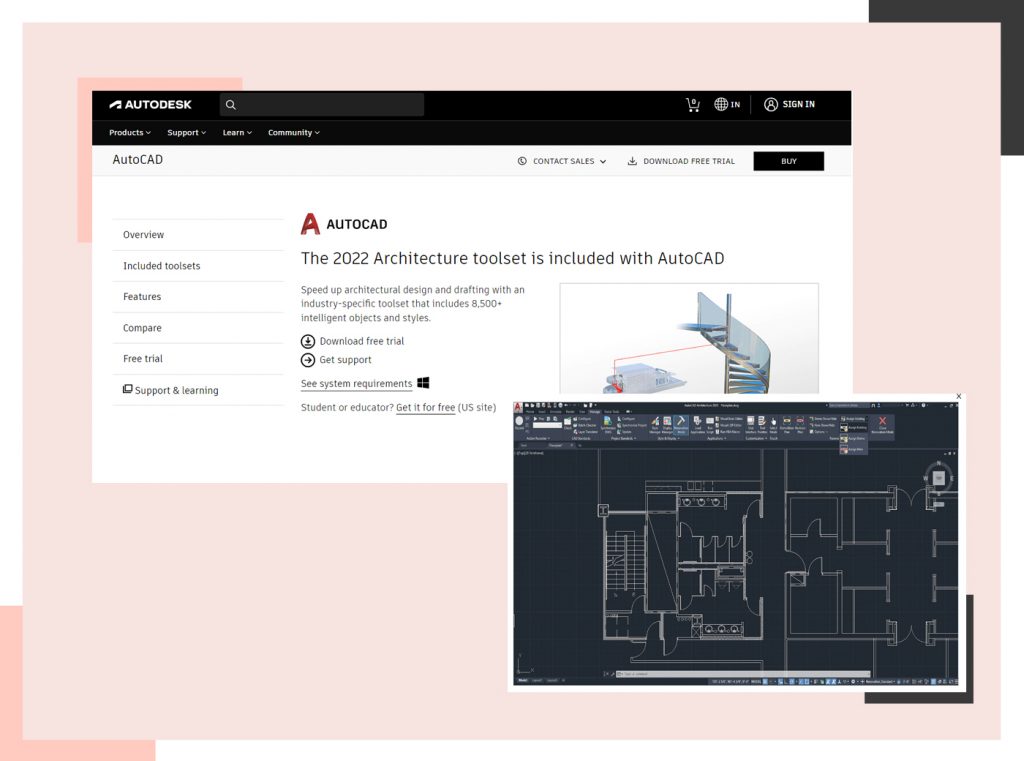The height and width of the screenshot is (761, 1024).
Task: Click the phone icon by Contact Sales
Action: pyautogui.click(x=522, y=161)
